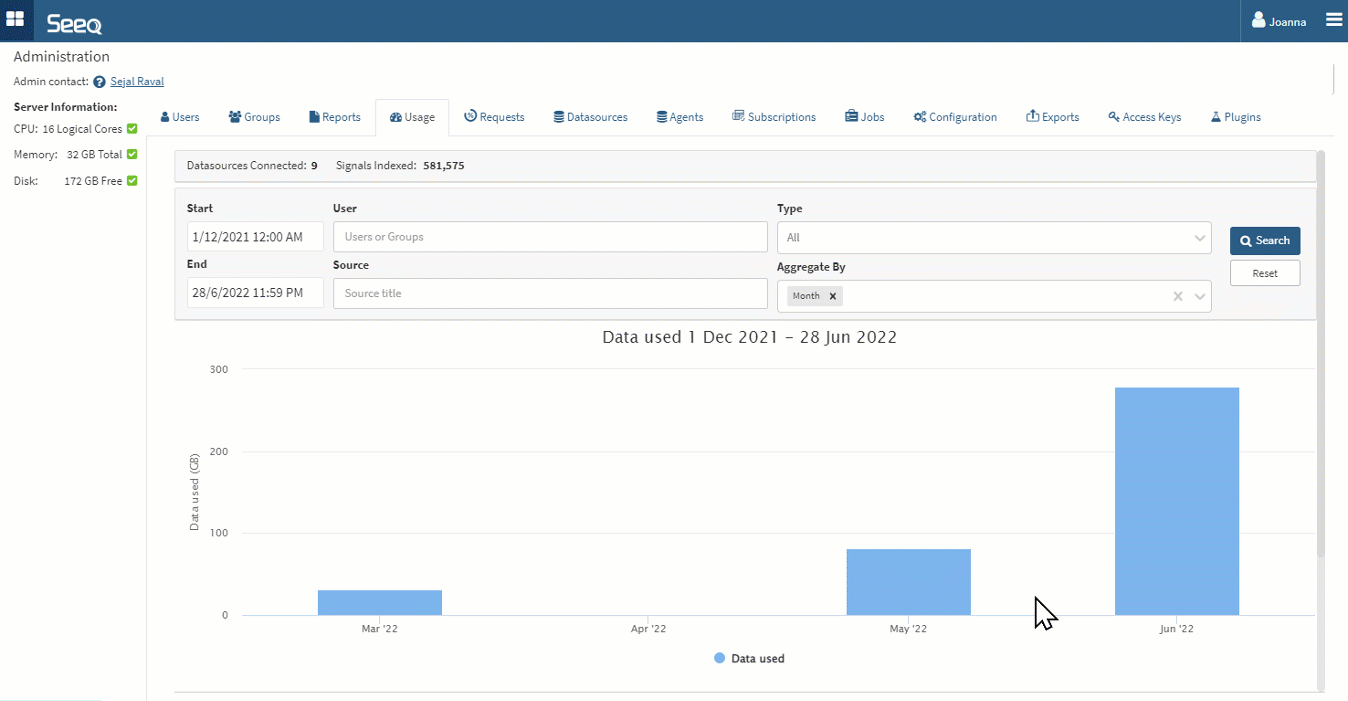The image size is (1348, 701).
Task: Click the Seeq home grid icon
Action: coord(15,20)
